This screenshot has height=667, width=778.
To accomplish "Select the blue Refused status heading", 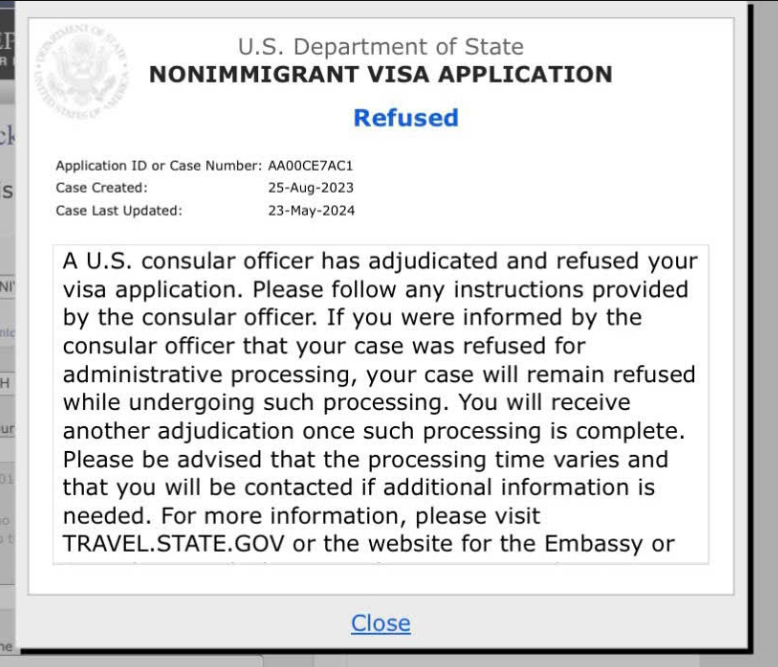I will 406,118.
